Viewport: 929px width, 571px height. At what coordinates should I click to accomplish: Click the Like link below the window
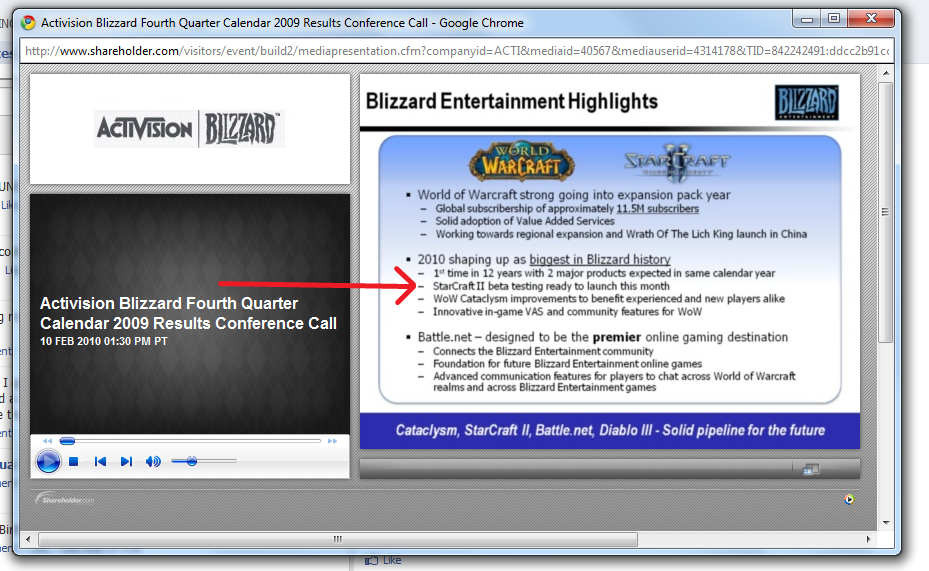391,561
